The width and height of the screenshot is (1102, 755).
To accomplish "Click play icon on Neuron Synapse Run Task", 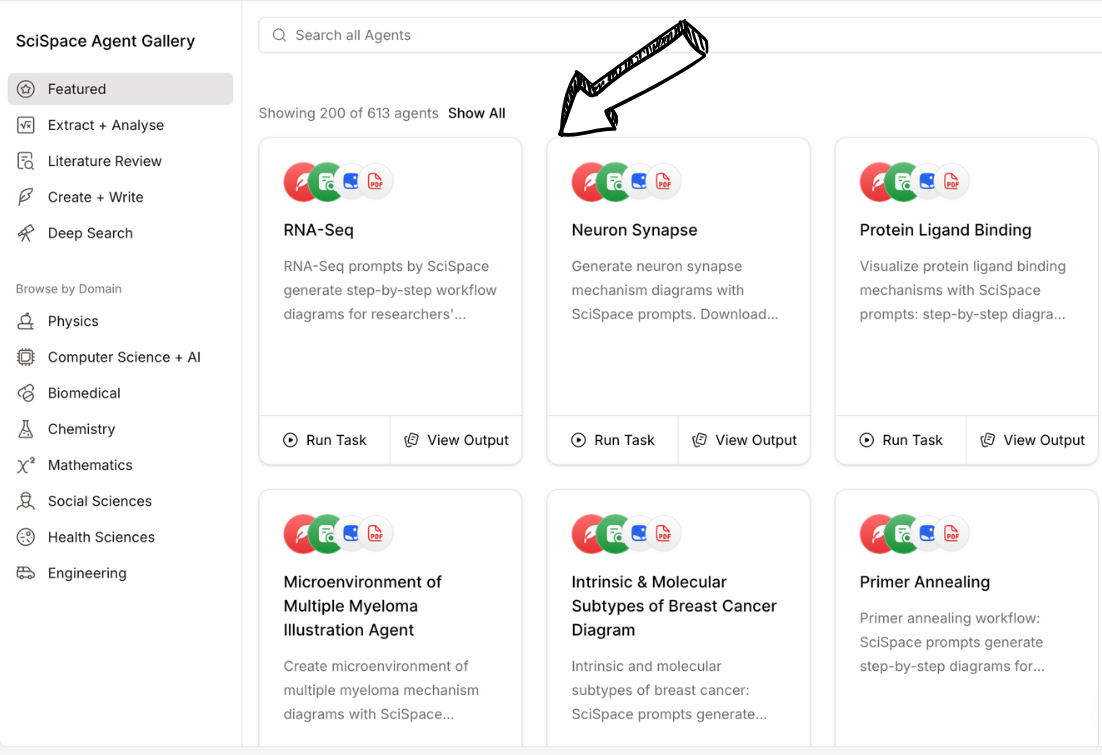I will point(578,440).
